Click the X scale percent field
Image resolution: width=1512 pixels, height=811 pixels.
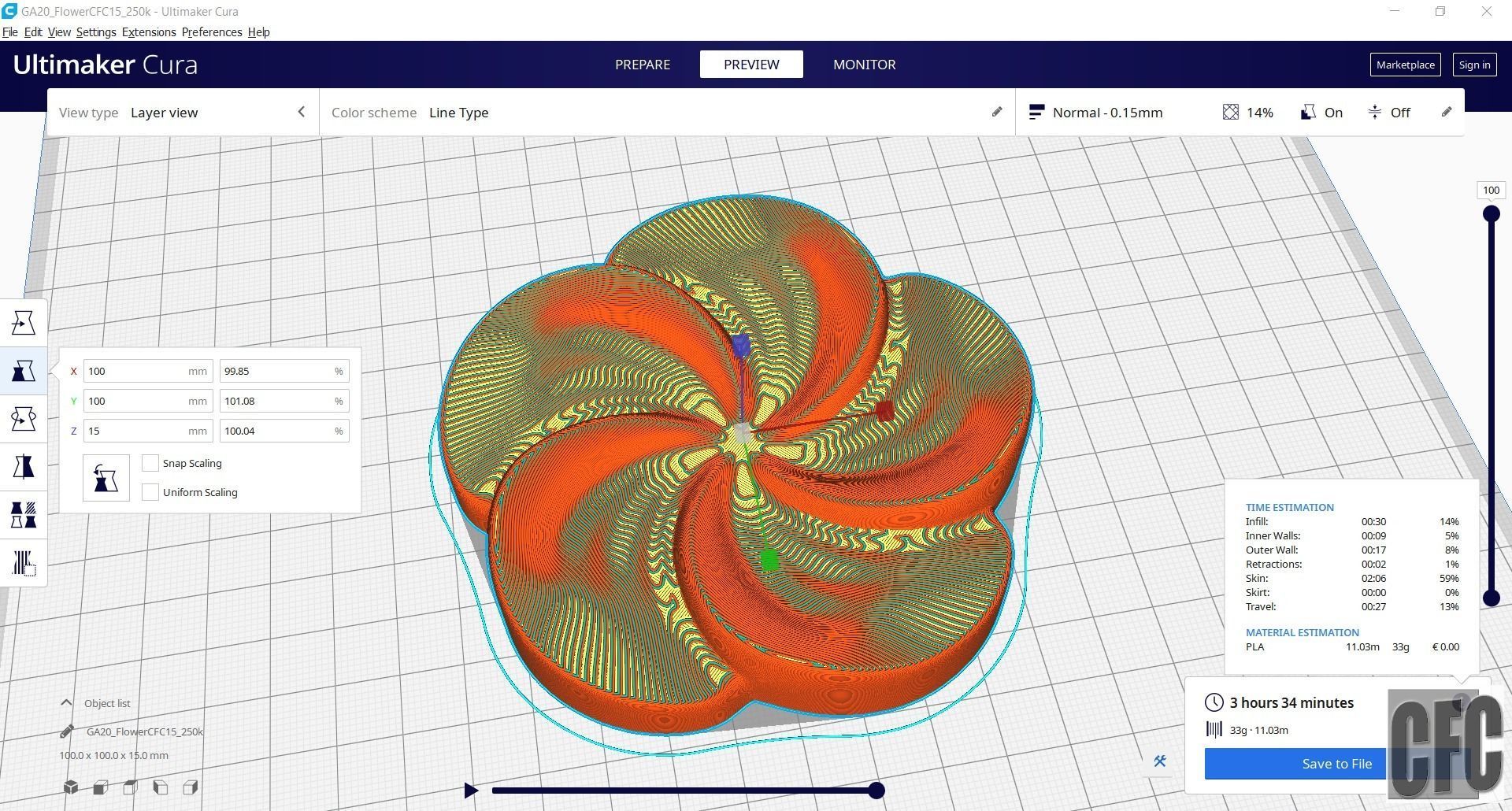coord(284,371)
